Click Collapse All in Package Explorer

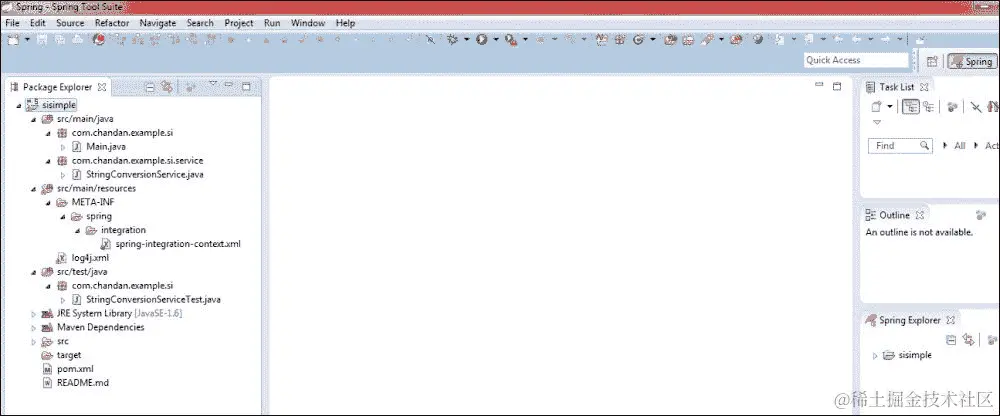(x=151, y=87)
